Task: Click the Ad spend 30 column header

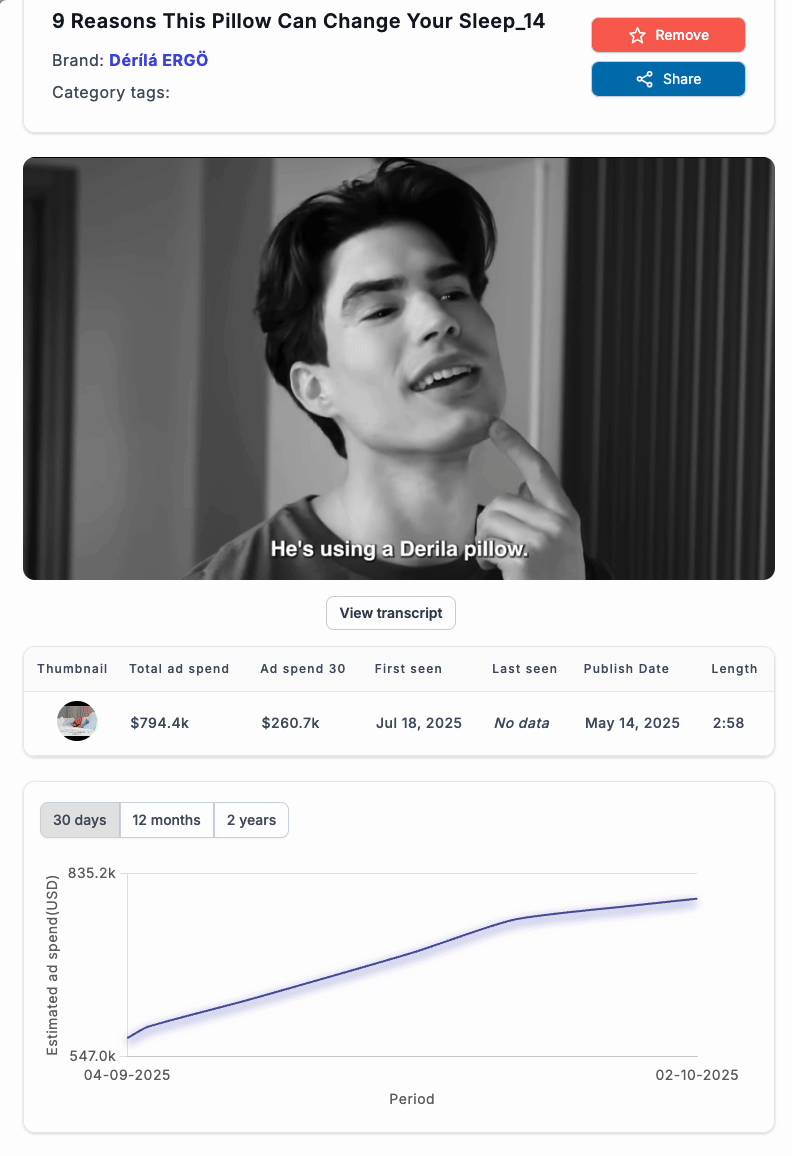Action: 303,669
